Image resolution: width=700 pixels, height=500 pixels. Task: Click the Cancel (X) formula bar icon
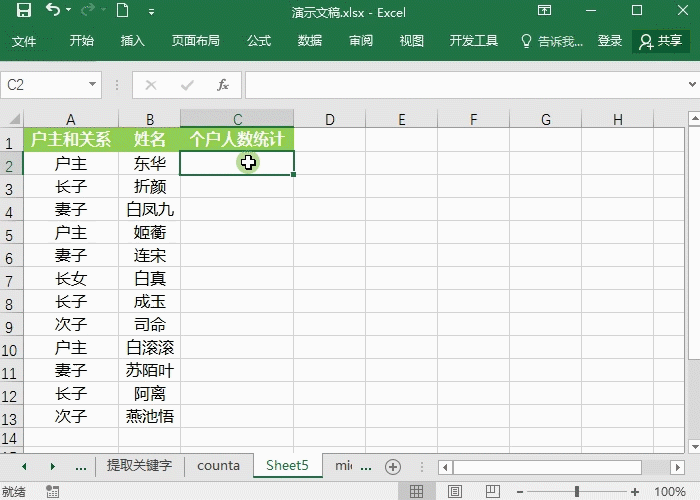151,85
